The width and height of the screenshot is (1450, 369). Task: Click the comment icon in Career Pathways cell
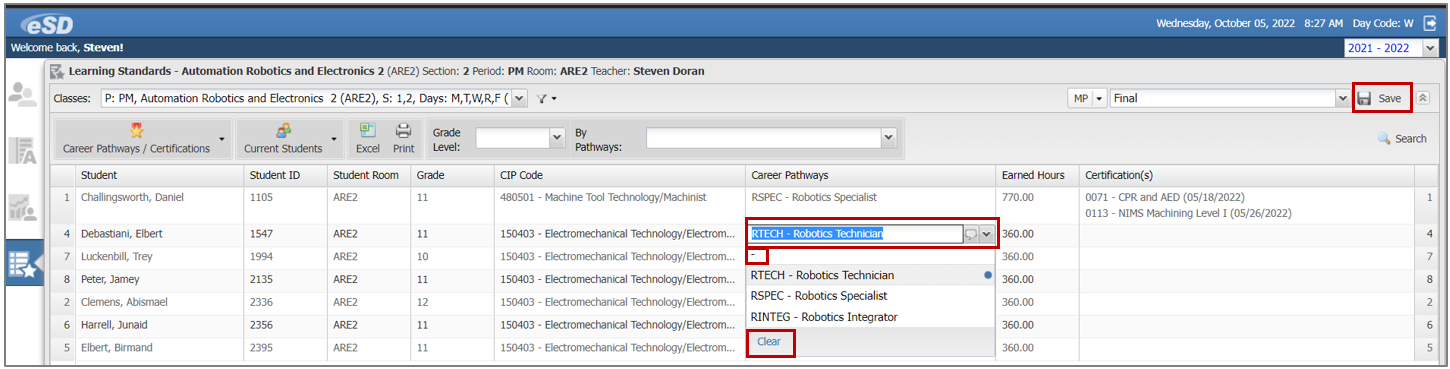pos(970,234)
